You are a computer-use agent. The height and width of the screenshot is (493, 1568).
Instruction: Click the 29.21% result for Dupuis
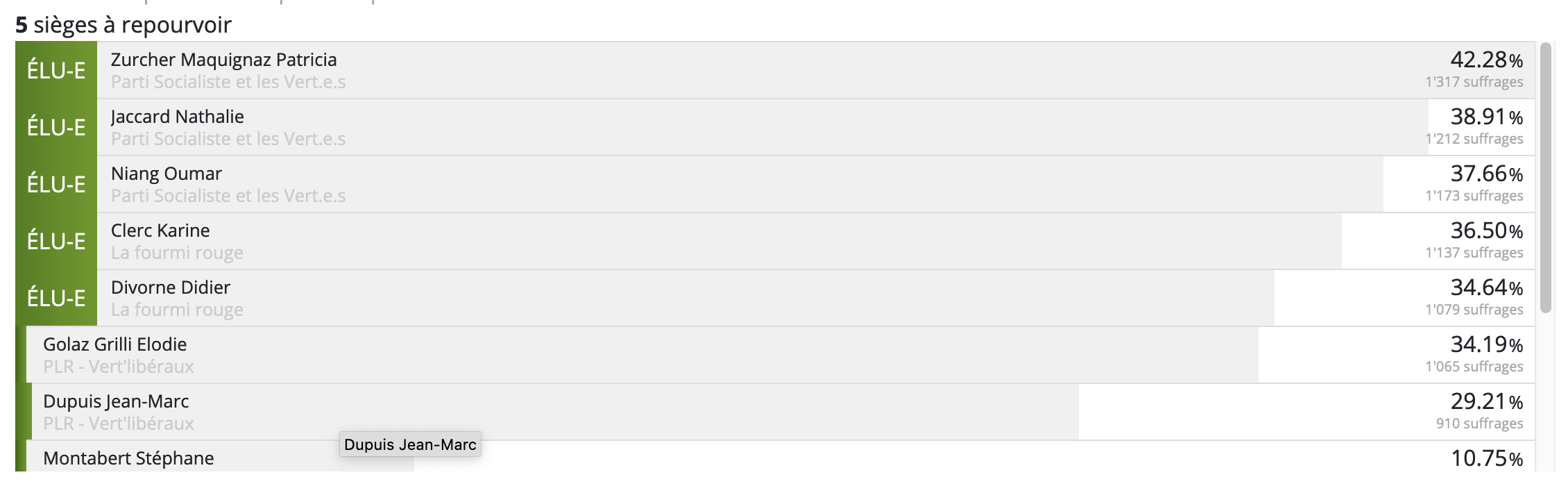(x=1486, y=401)
